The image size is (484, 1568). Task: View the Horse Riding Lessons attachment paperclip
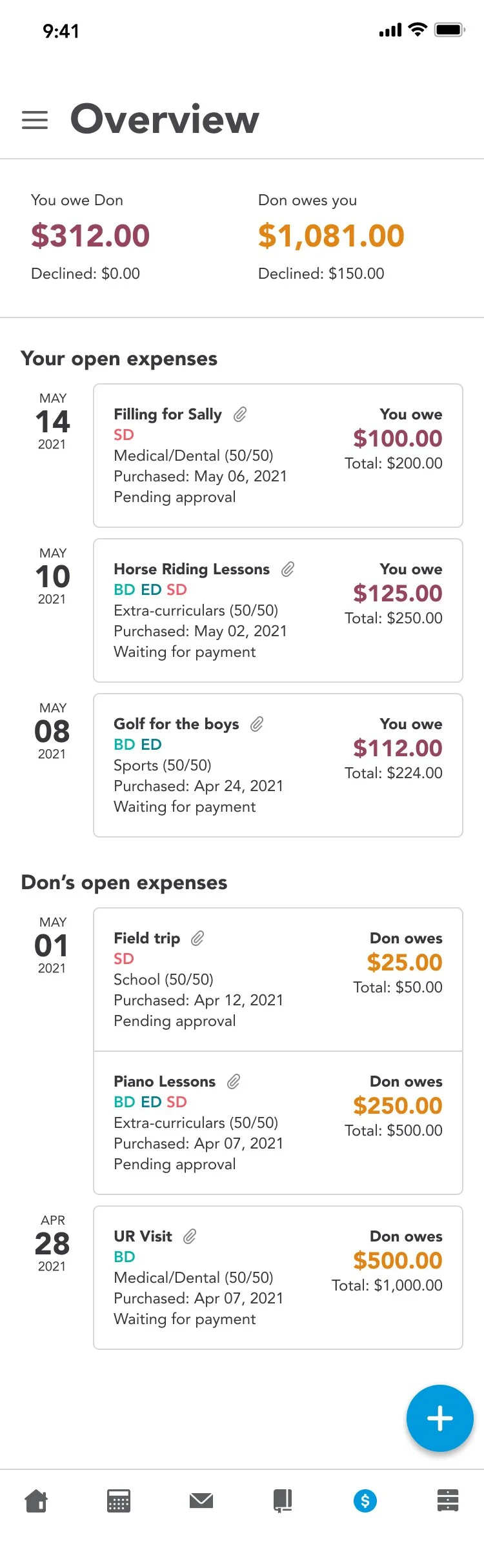(288, 569)
